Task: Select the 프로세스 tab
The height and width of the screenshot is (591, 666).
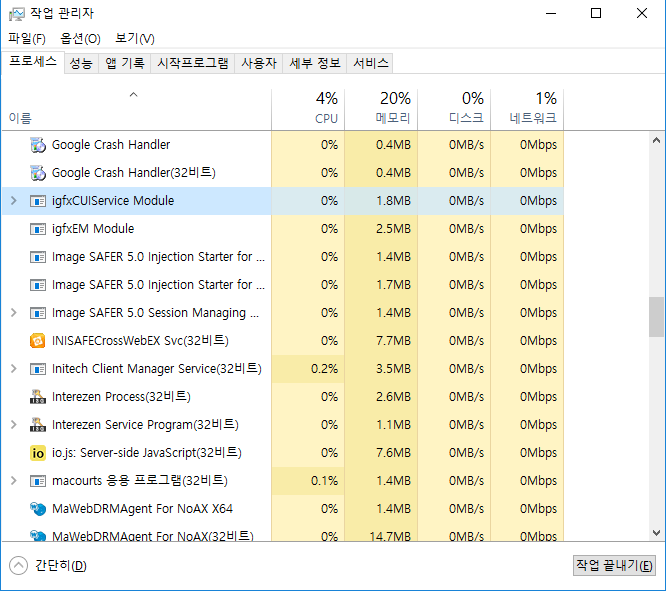Action: click(x=33, y=62)
